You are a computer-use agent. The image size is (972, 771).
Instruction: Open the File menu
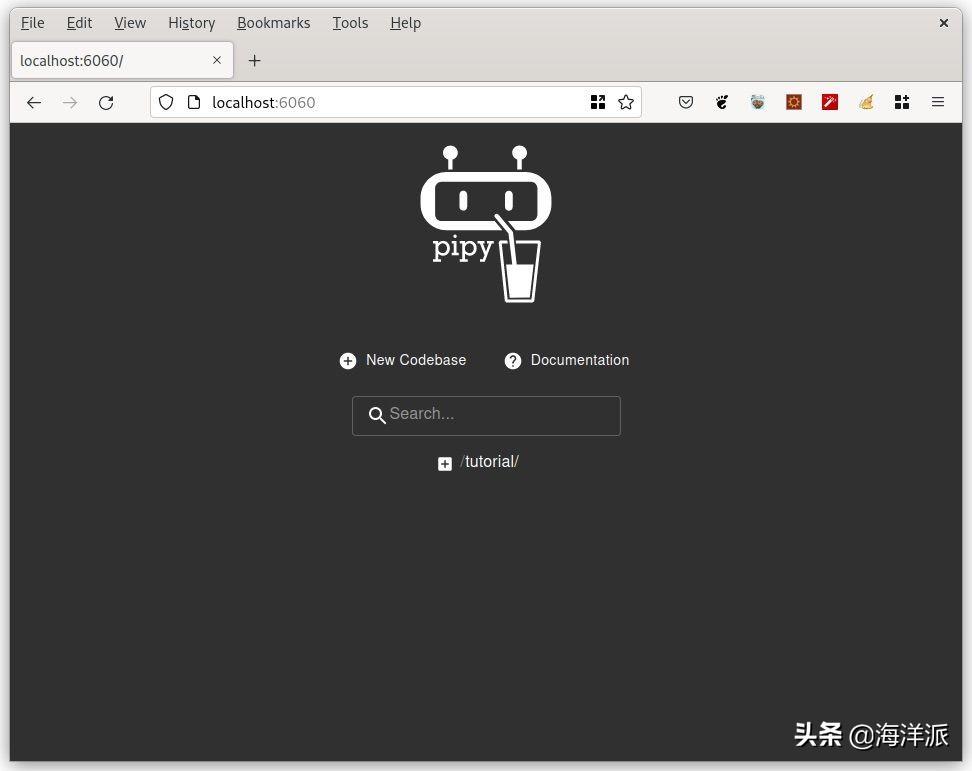32,23
